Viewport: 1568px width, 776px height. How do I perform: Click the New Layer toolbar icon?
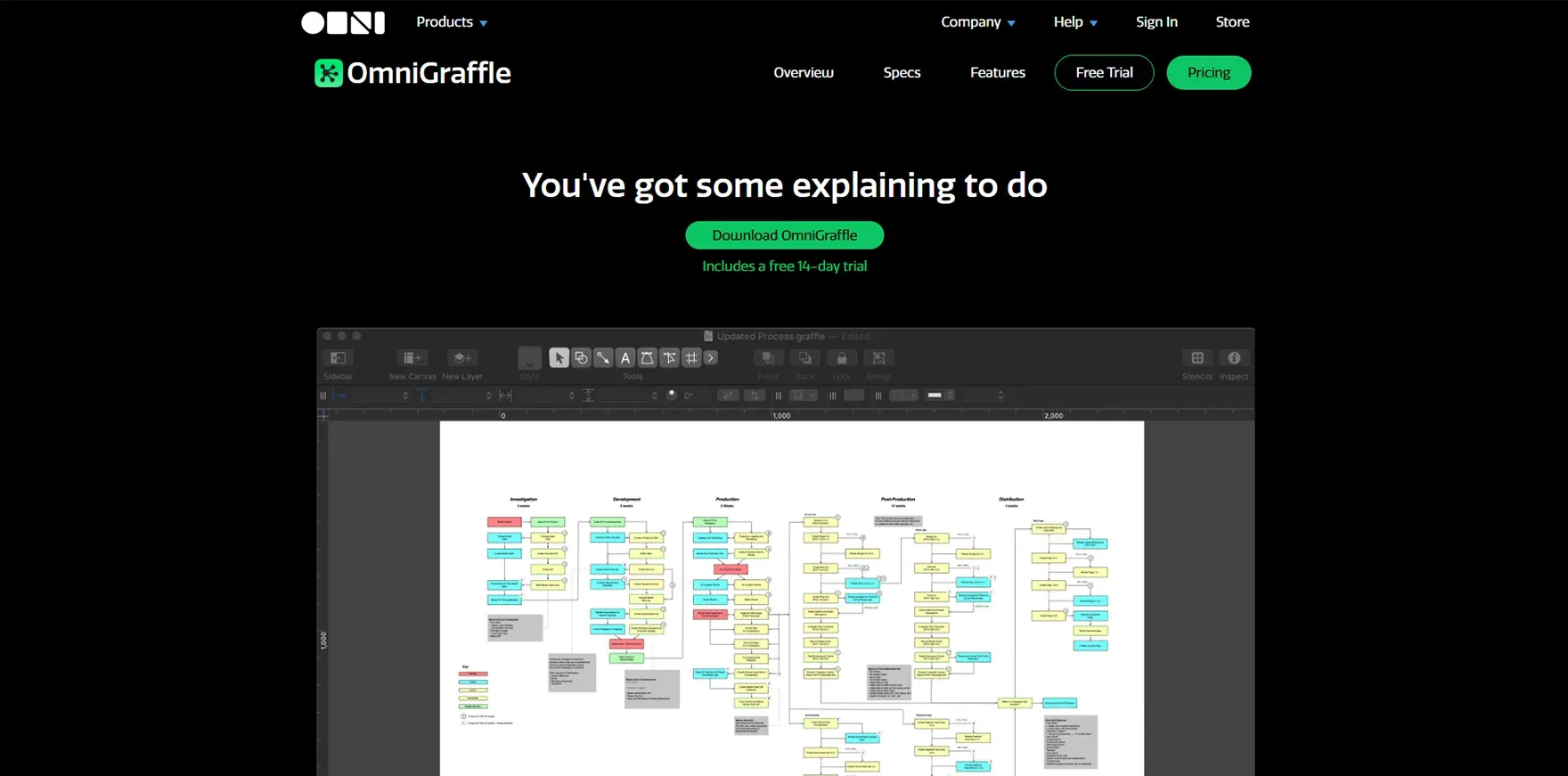[x=462, y=358]
